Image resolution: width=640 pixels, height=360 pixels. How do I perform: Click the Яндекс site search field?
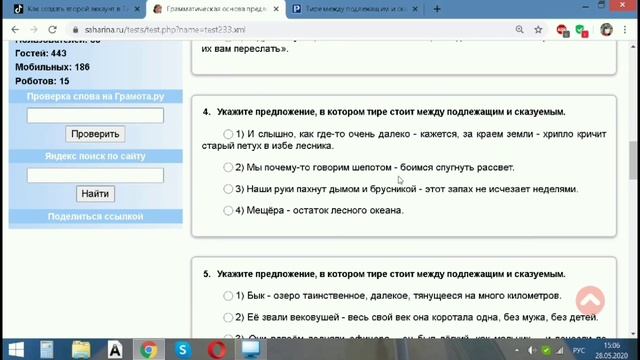(95, 175)
